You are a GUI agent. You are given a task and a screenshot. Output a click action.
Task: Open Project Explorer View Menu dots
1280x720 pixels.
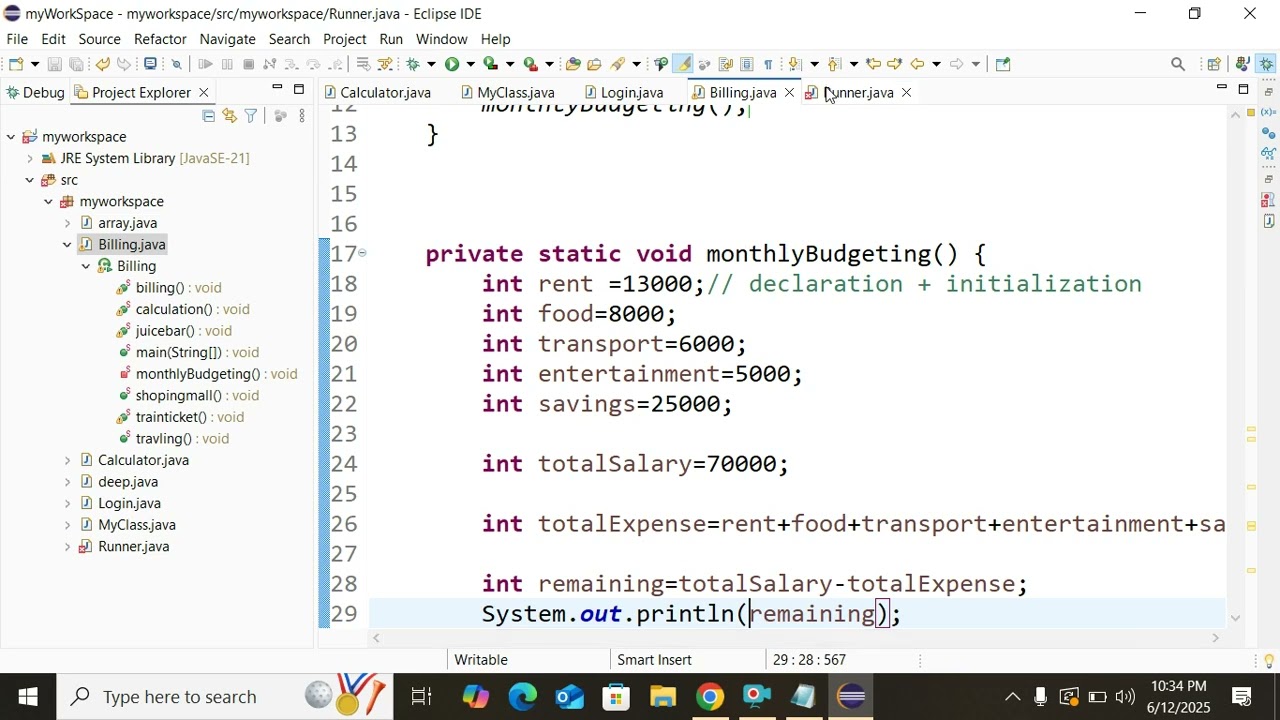[302, 116]
